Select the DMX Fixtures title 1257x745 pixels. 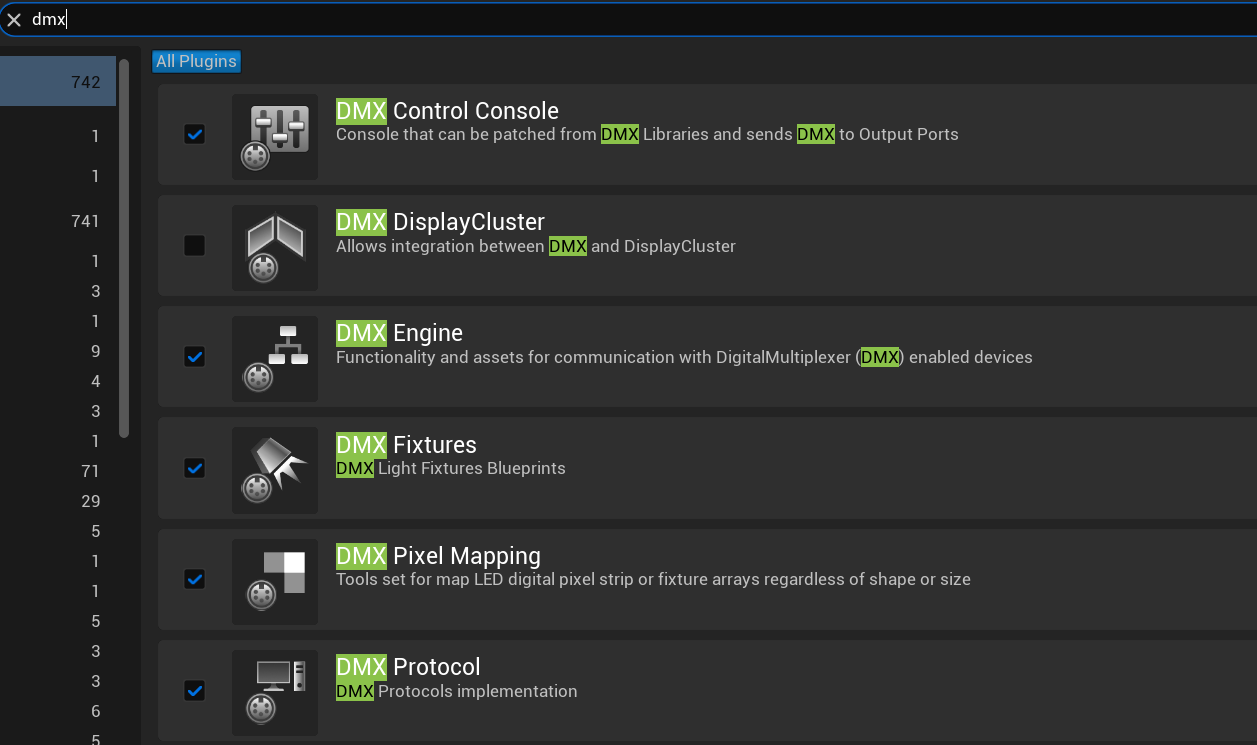(x=406, y=445)
